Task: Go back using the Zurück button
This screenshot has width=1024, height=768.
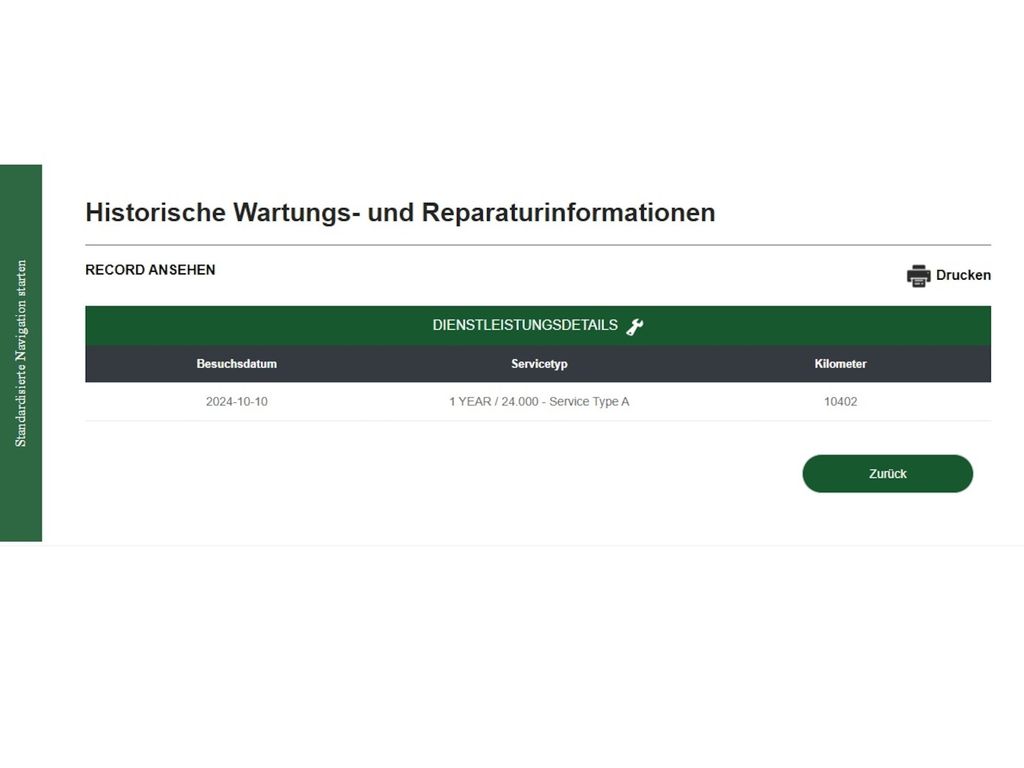Action: tap(887, 474)
